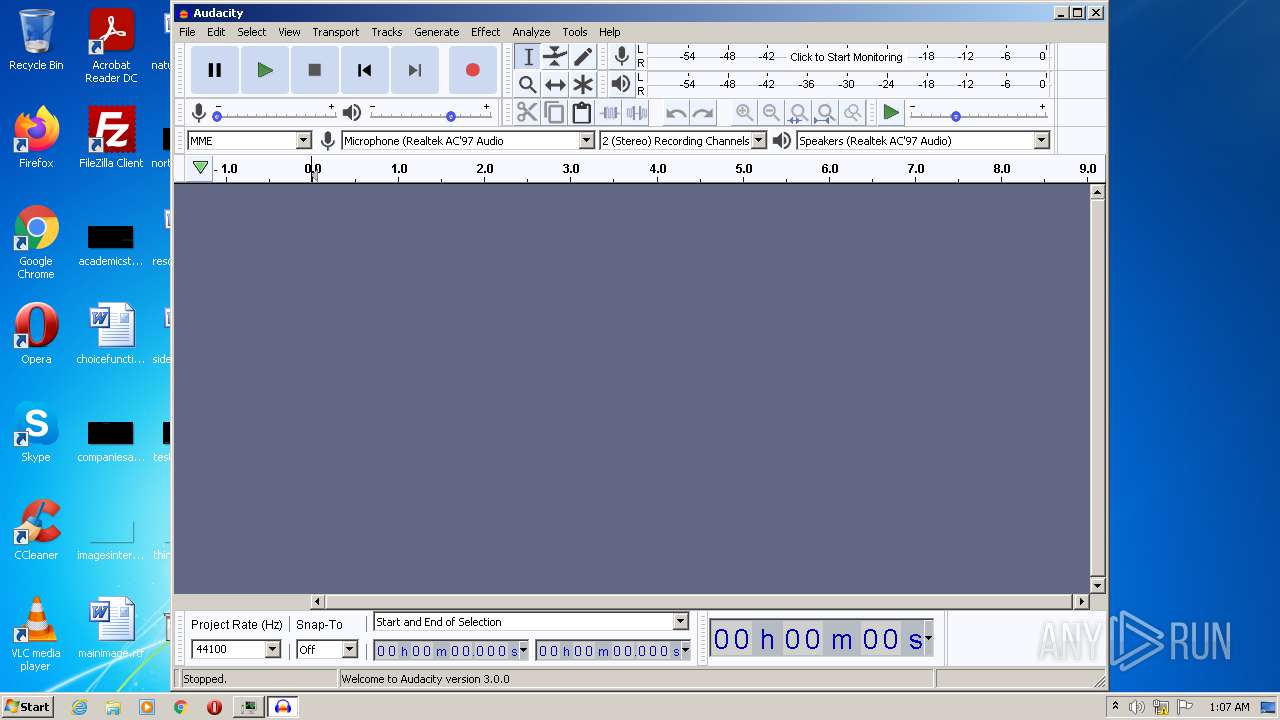
Task: Click the record meter microphone icon
Action: (621, 56)
